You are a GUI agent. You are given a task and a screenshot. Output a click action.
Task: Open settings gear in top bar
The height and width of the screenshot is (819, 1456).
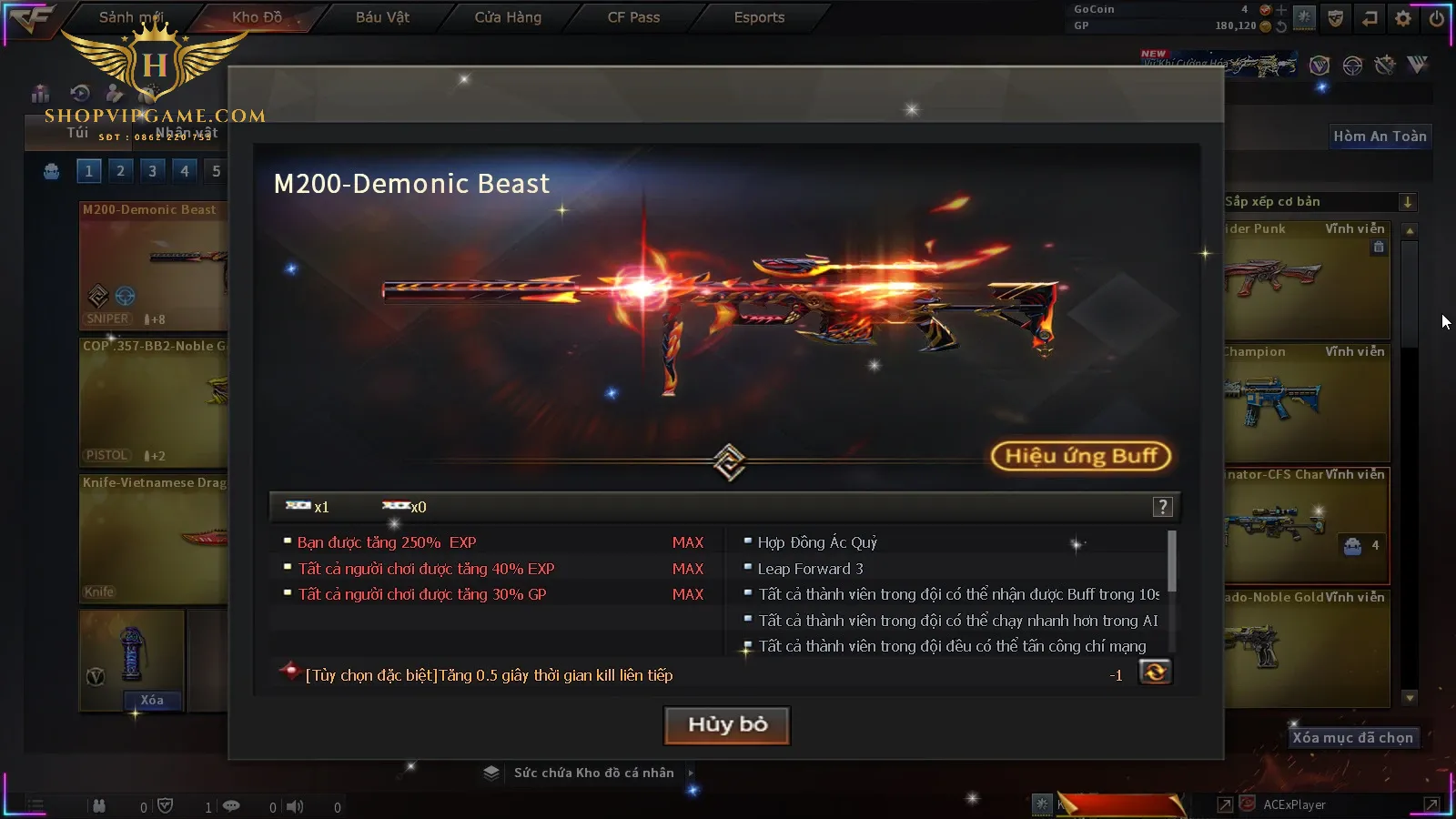coord(1403,17)
